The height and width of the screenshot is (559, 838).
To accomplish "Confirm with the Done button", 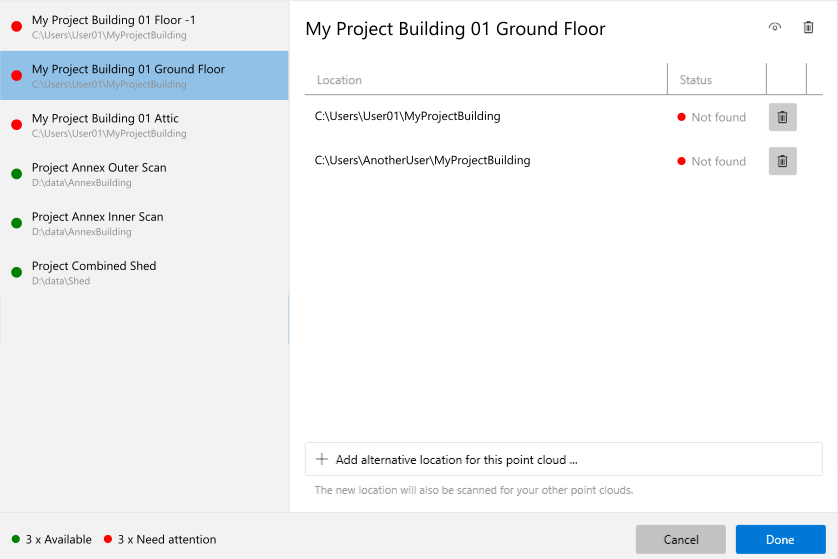I will 780,540.
